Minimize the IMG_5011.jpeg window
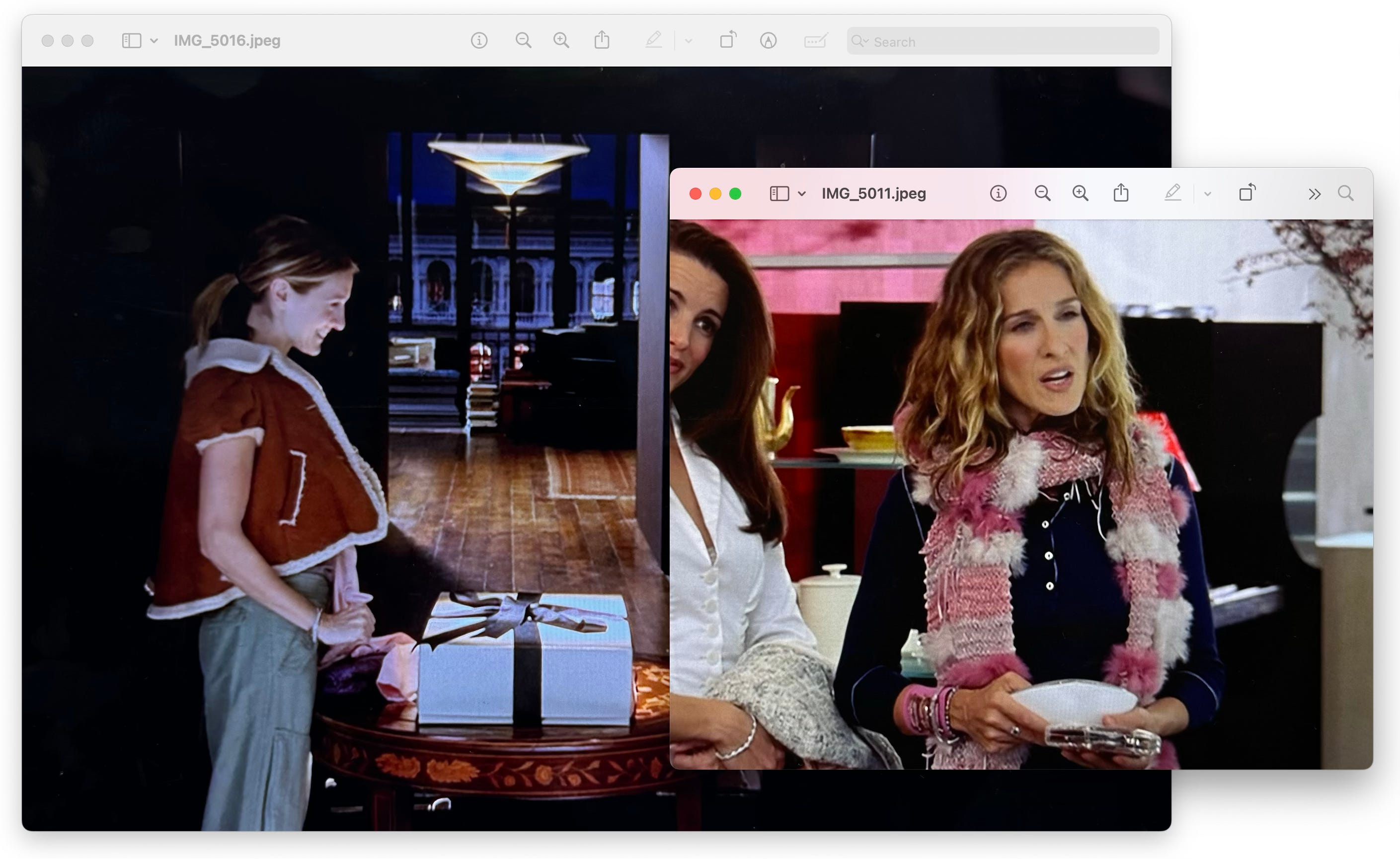This screenshot has height=859, width=1400. [x=715, y=194]
